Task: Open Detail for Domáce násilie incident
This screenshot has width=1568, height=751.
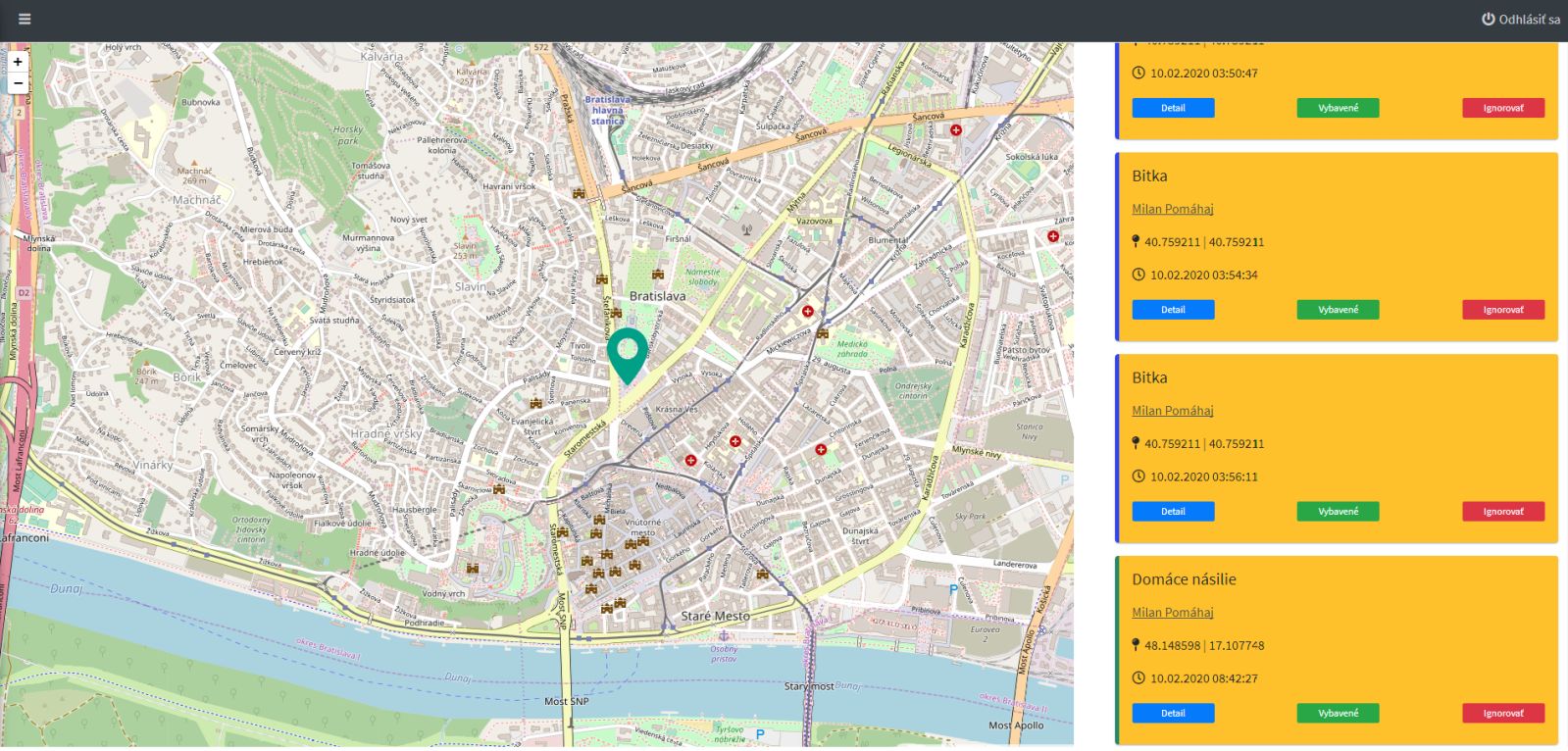Action: (1173, 714)
